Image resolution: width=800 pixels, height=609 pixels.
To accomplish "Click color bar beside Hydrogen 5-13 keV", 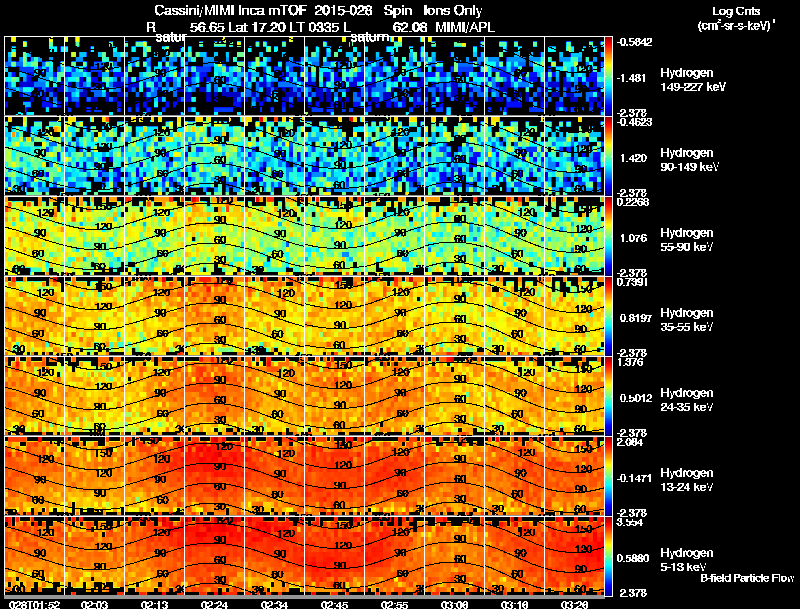I will coord(608,556).
